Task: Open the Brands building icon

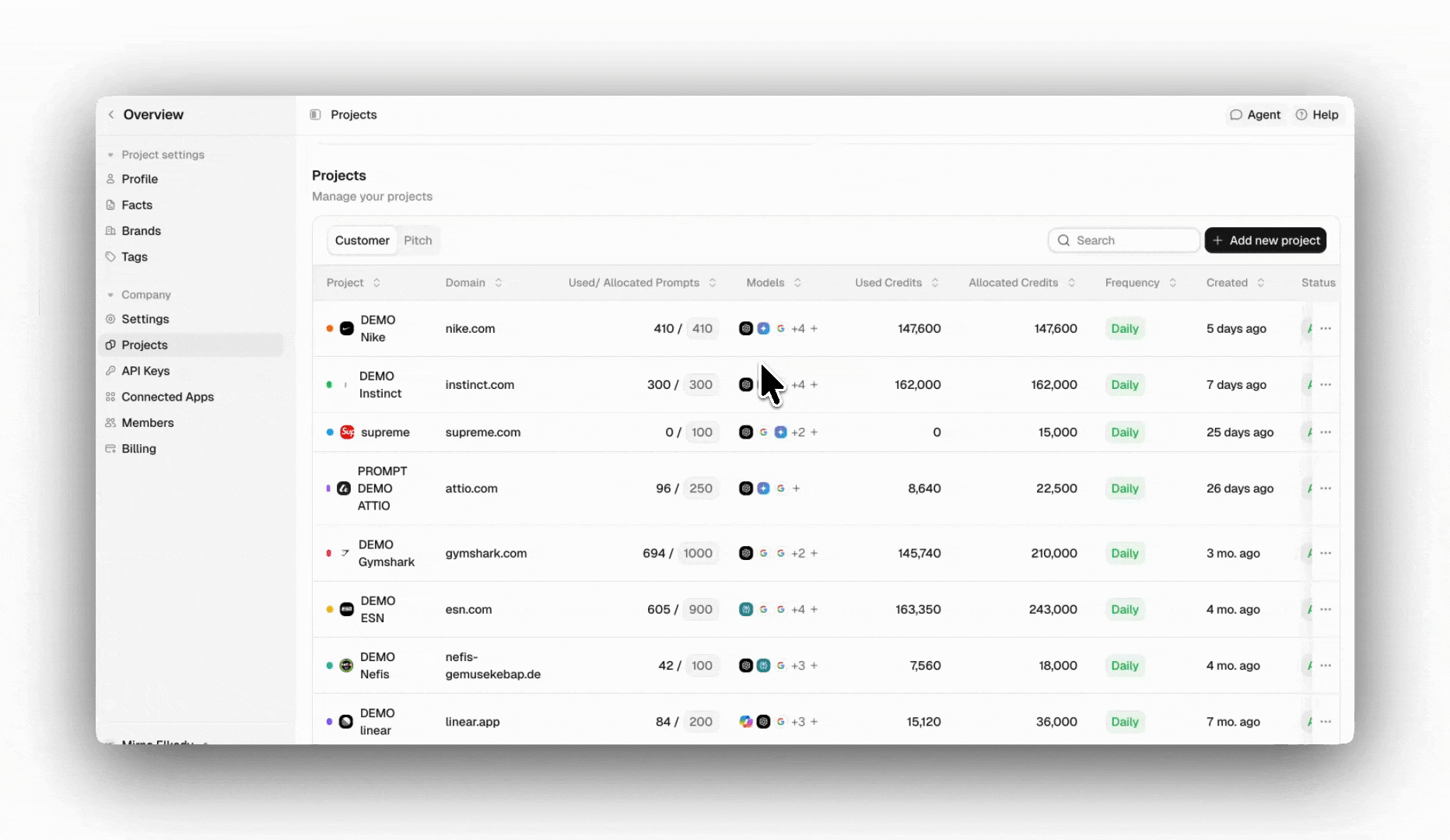Action: coord(110,231)
